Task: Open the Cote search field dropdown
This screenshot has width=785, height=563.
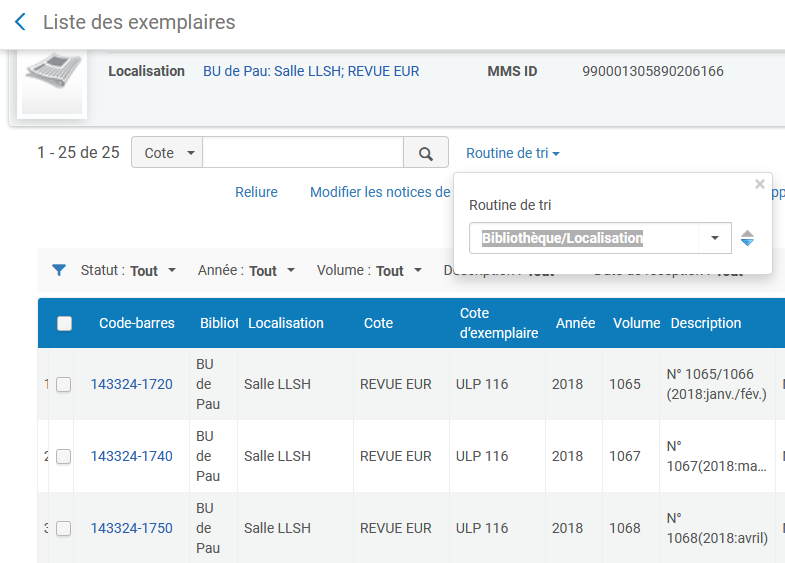Action: pyautogui.click(x=167, y=153)
